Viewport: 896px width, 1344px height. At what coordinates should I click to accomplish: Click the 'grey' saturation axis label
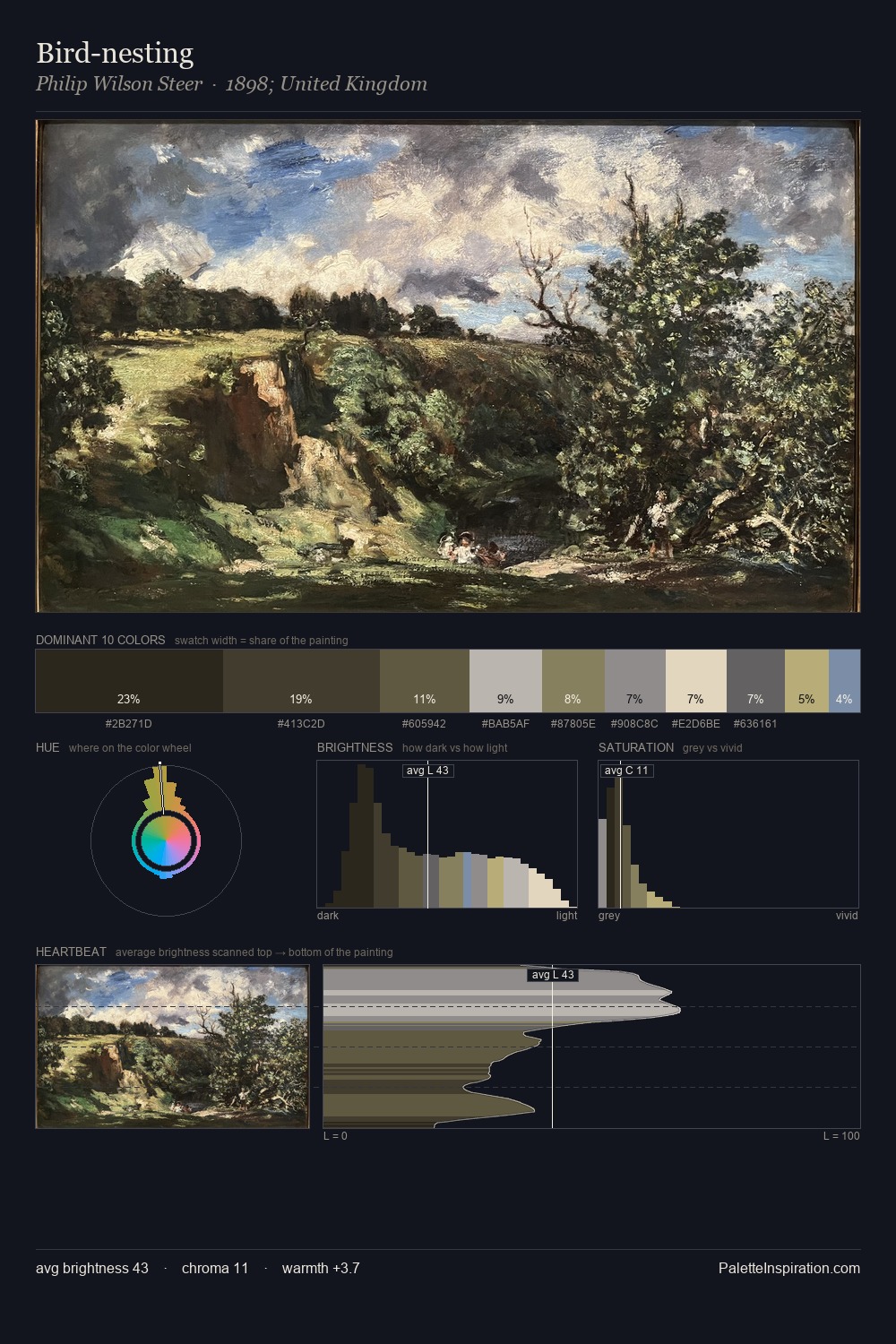pos(609,916)
